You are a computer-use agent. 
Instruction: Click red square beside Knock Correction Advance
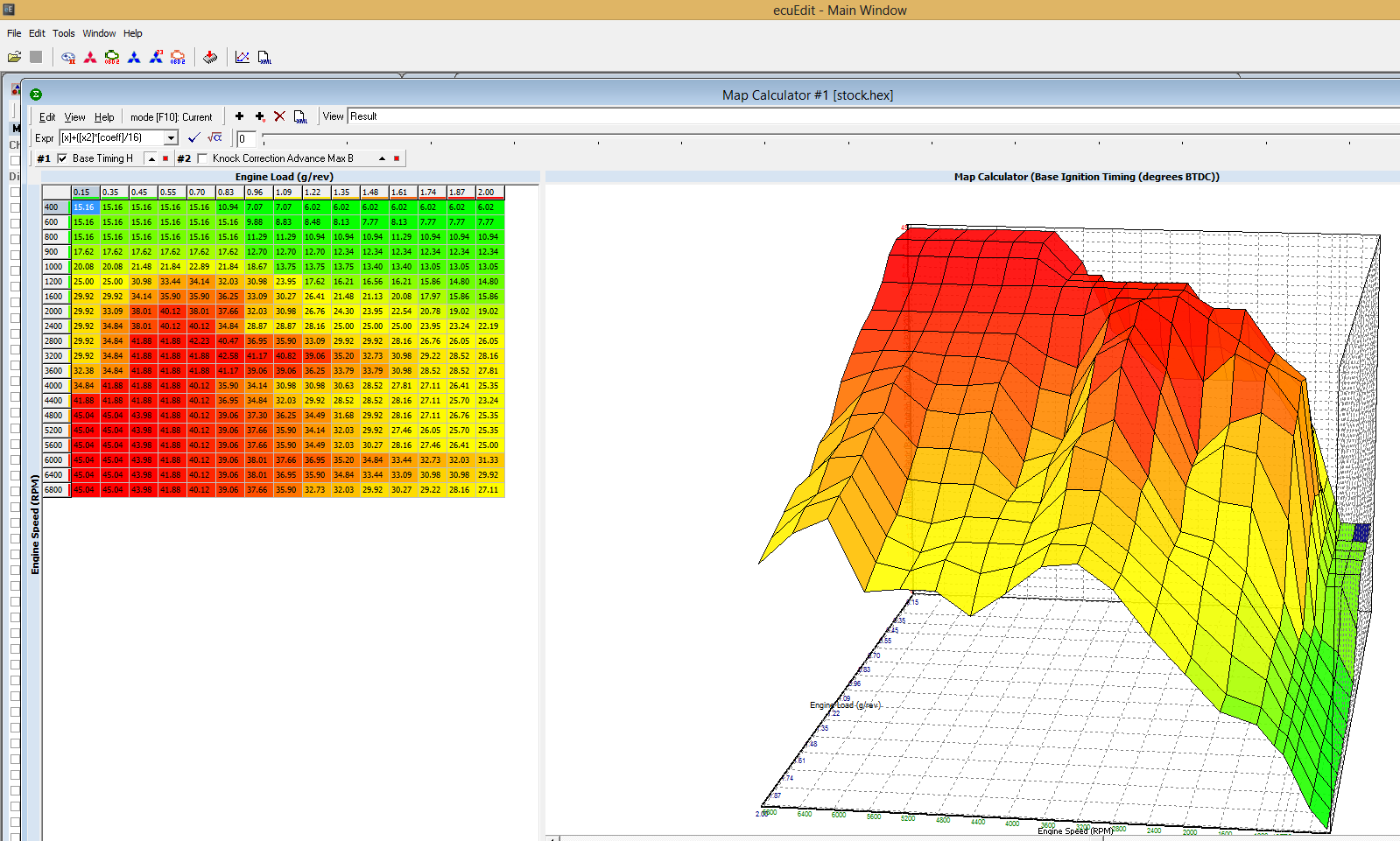tap(397, 158)
